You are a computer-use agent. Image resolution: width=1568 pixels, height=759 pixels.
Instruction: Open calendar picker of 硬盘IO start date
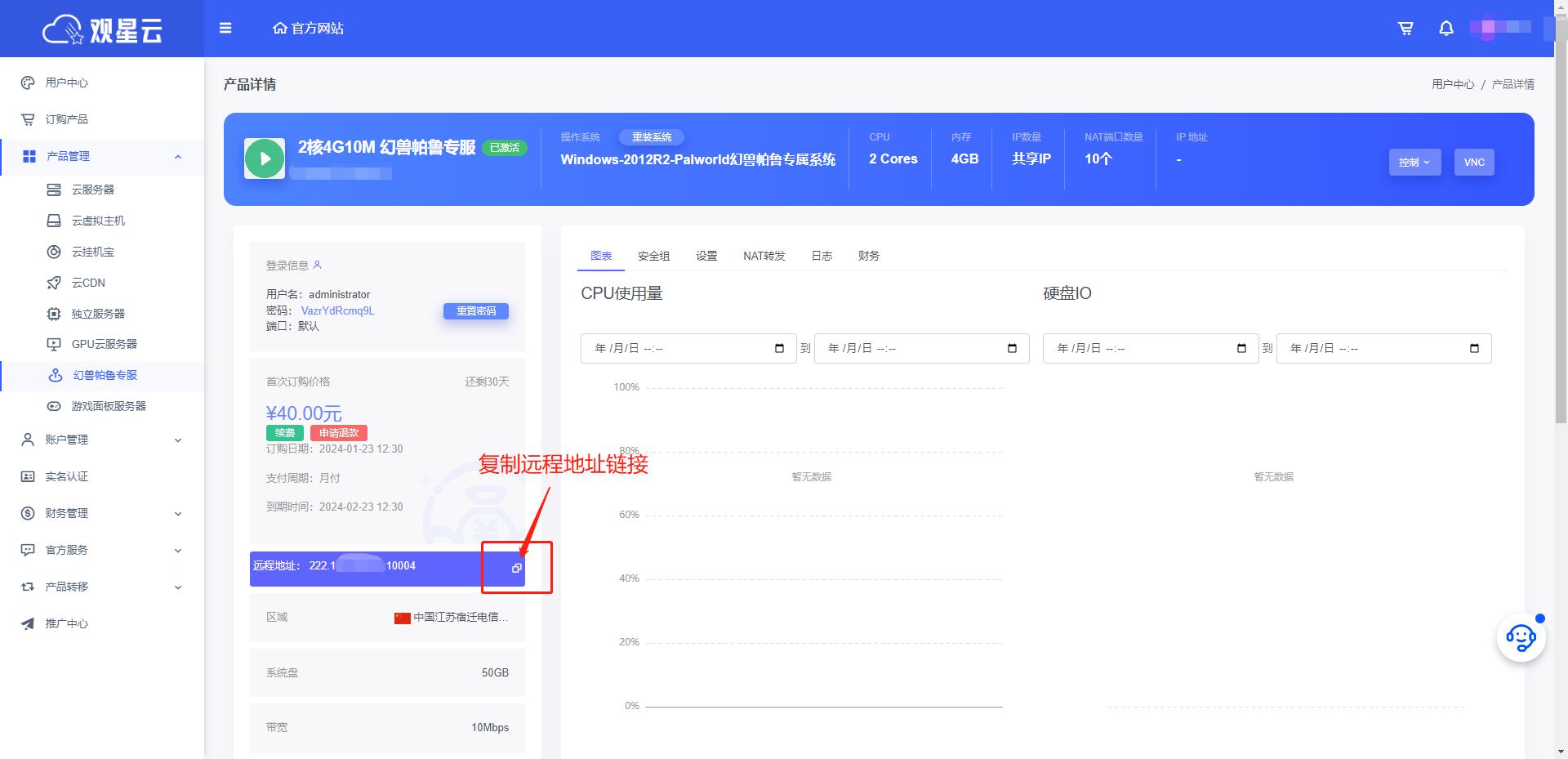[x=1241, y=348]
